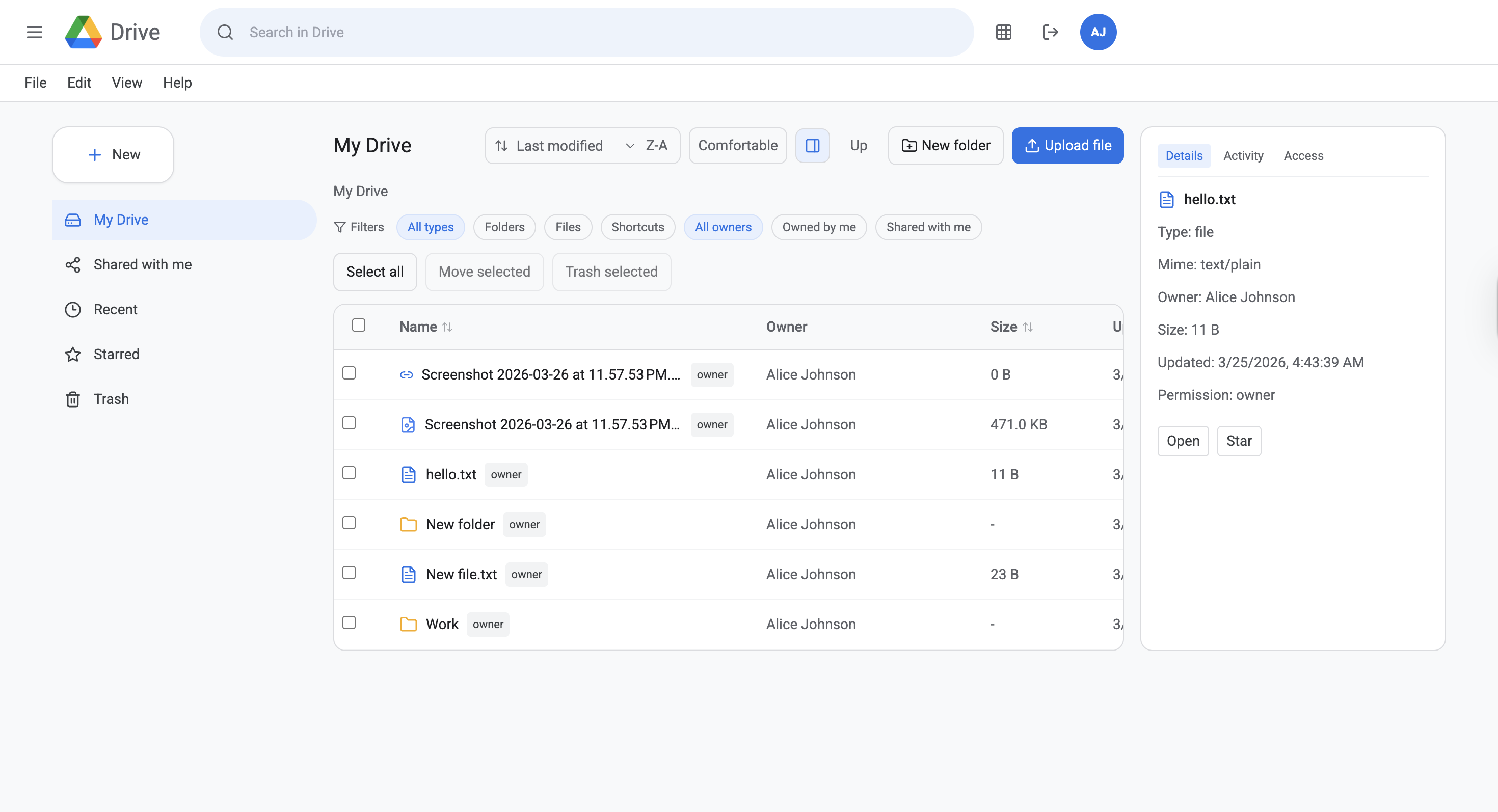Image resolution: width=1498 pixels, height=812 pixels.
Task: Open the Recent section
Action: 184,309
